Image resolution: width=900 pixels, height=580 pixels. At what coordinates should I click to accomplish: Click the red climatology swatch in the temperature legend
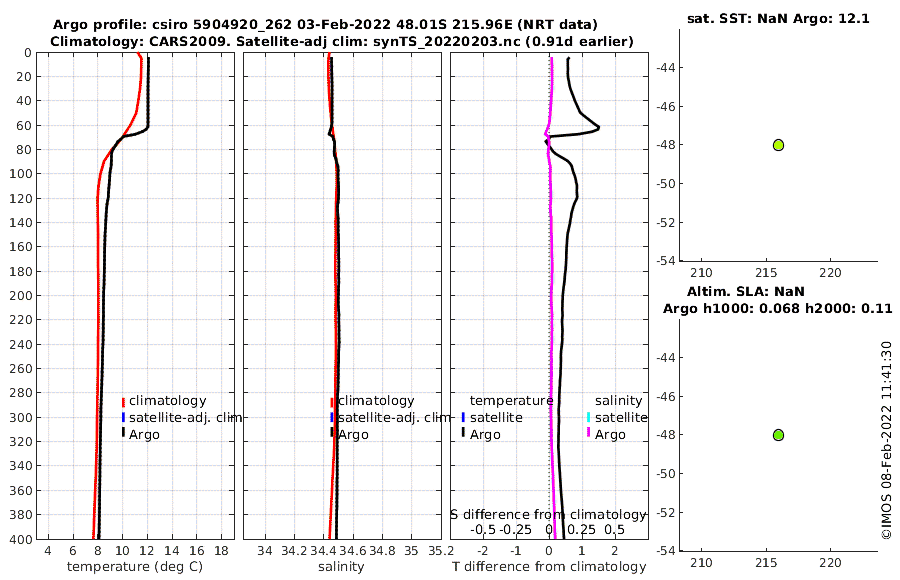(x=123, y=401)
